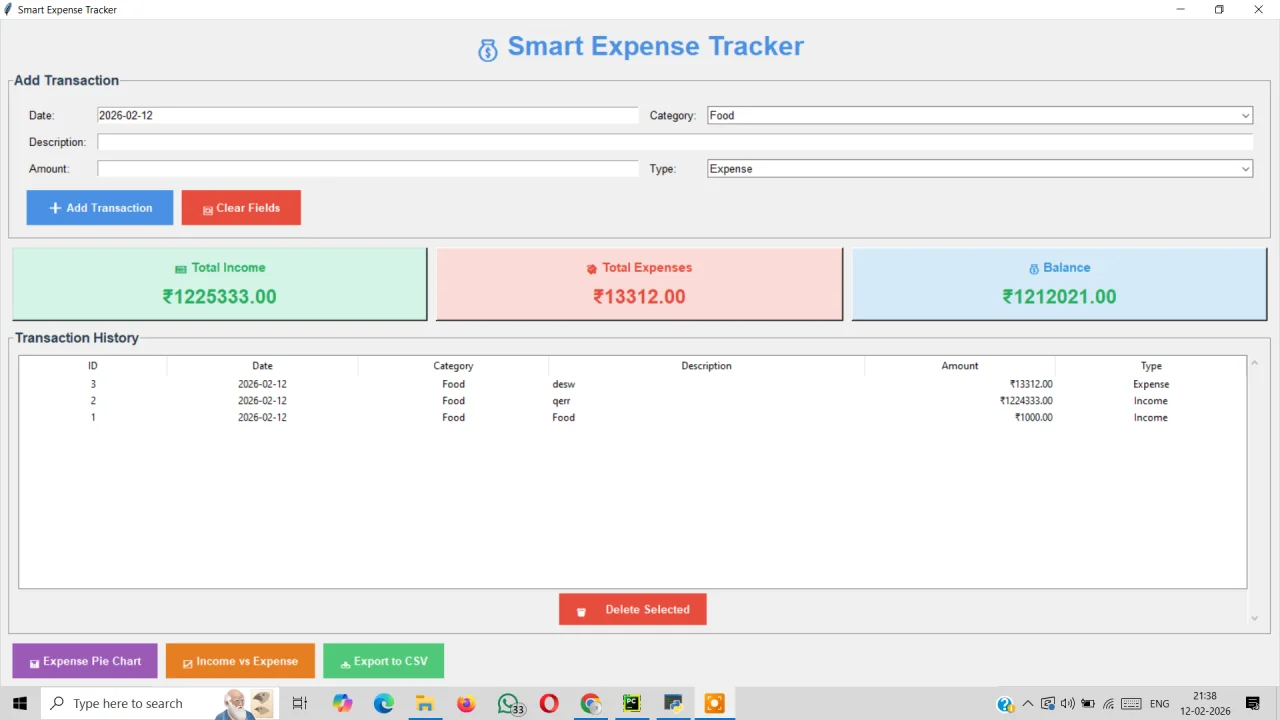The height and width of the screenshot is (720, 1280).
Task: Open the volume control in tray
Action: (x=1068, y=704)
